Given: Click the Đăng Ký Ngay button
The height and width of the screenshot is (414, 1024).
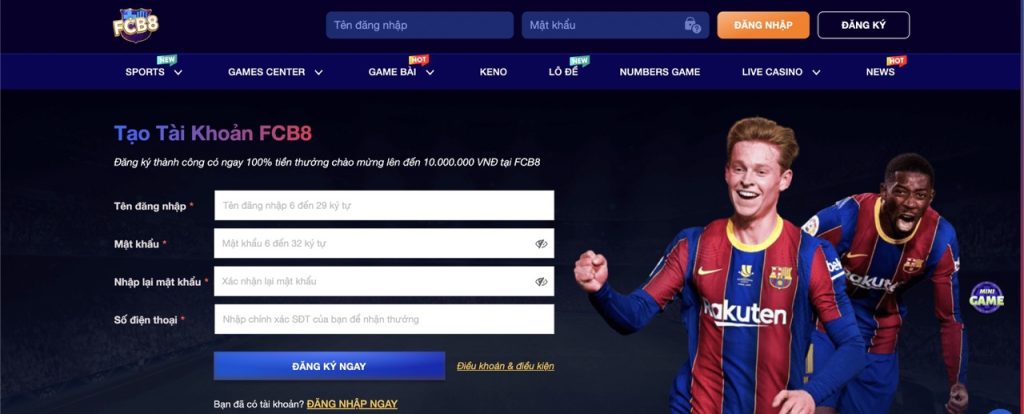Looking at the screenshot, I should [x=329, y=366].
